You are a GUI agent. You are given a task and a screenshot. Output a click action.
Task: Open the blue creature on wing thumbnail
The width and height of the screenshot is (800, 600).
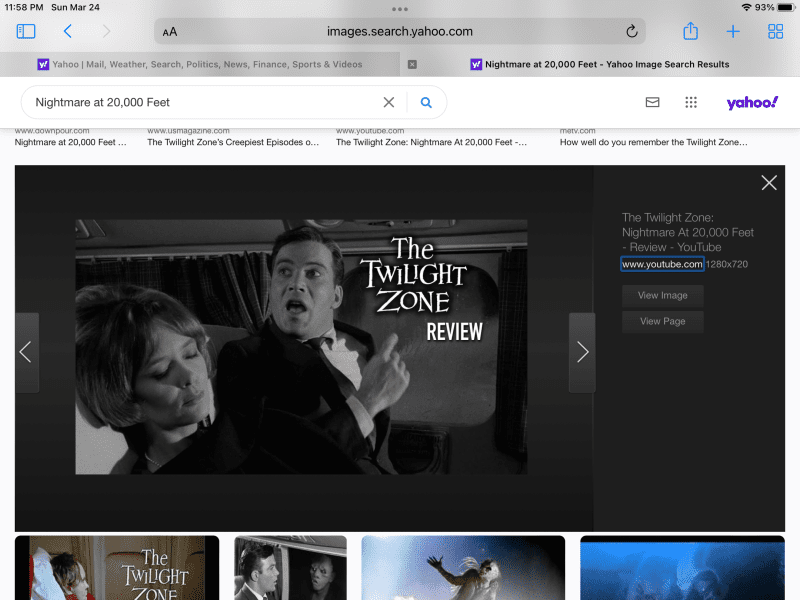[463, 568]
